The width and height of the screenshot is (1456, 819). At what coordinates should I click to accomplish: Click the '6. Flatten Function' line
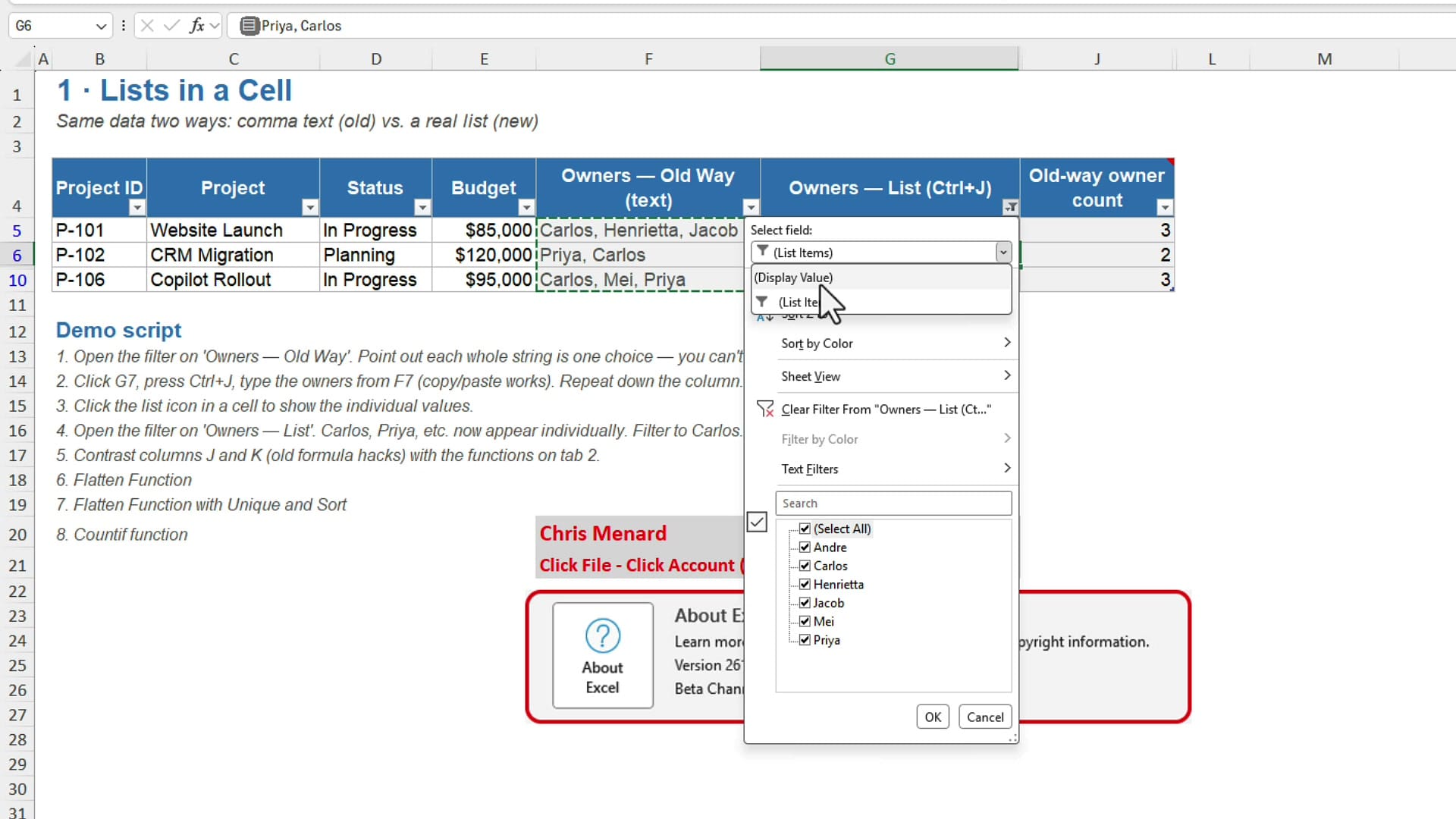(x=124, y=480)
